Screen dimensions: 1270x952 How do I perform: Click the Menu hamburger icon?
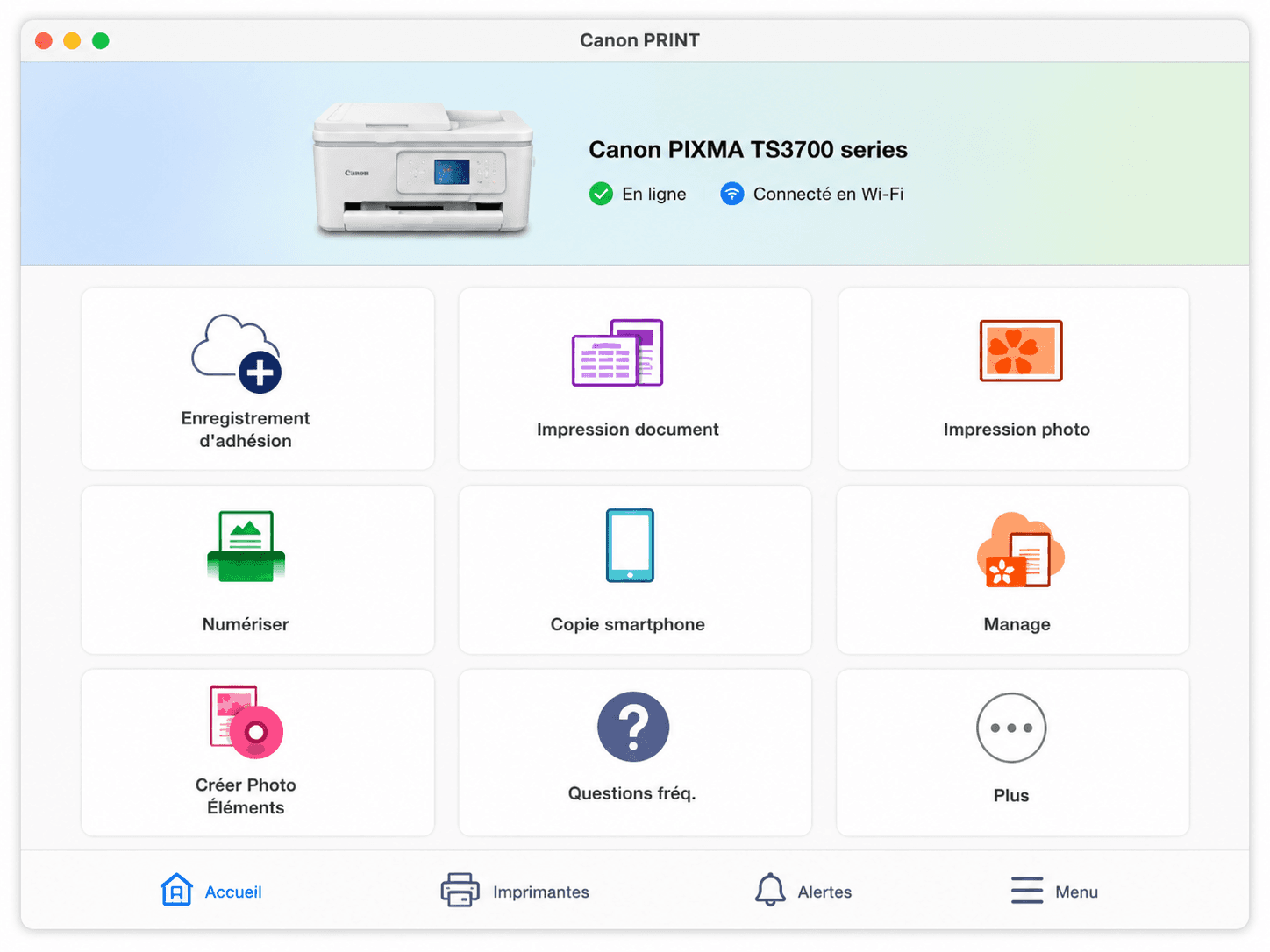click(1027, 890)
